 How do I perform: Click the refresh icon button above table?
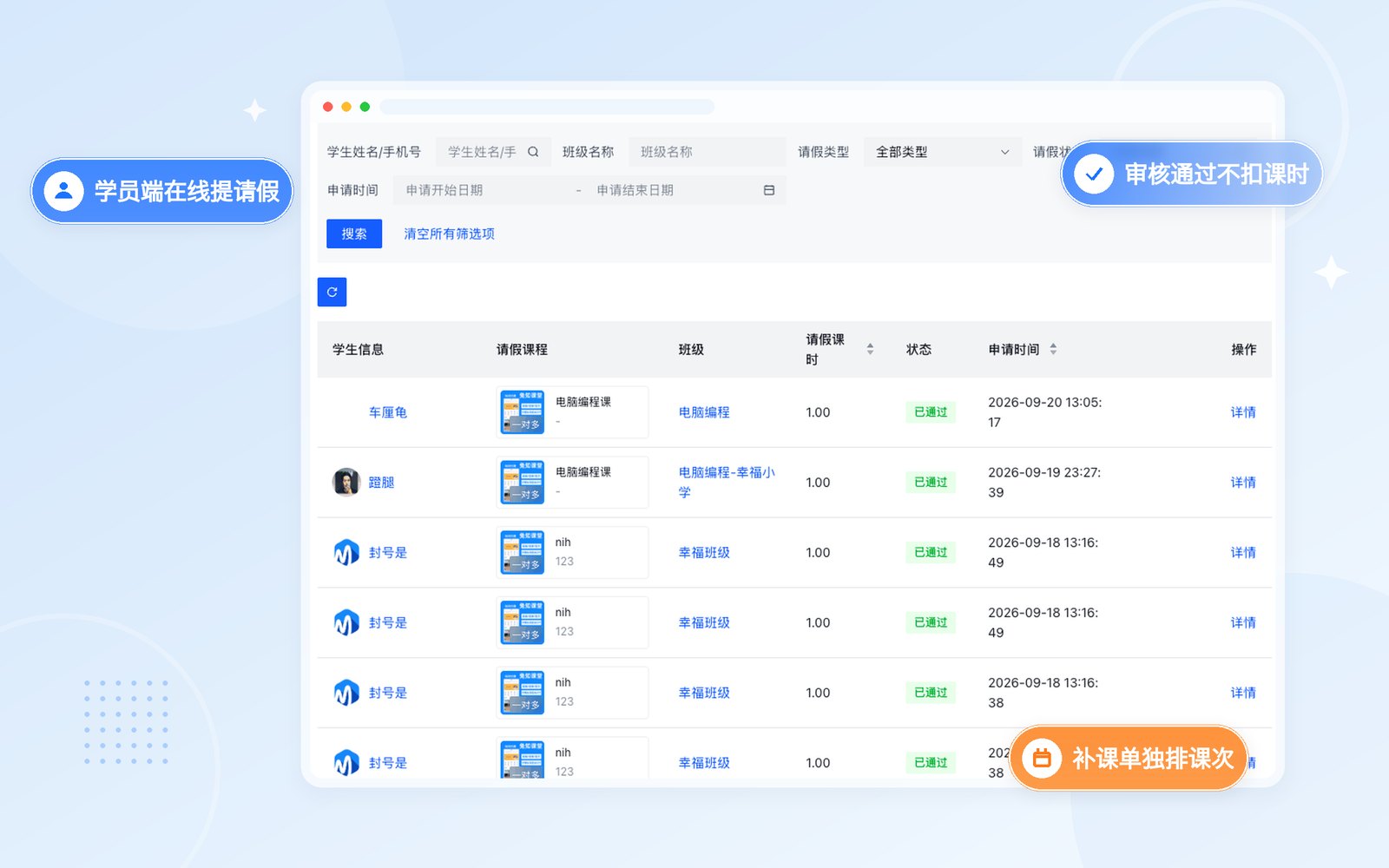tap(332, 293)
